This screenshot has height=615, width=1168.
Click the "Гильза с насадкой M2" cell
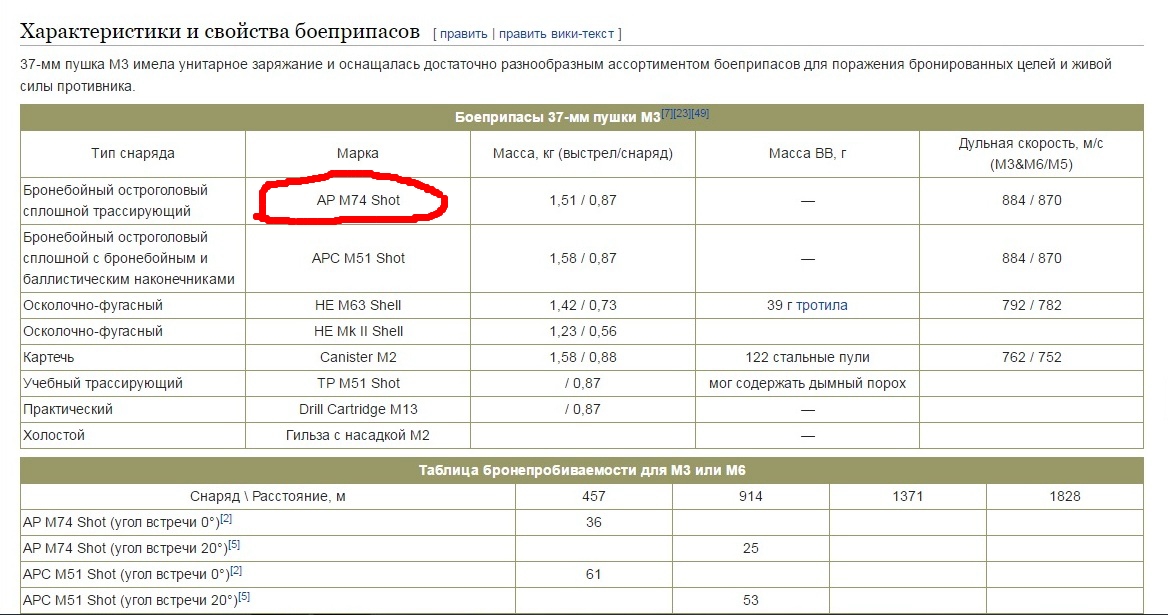(x=358, y=435)
